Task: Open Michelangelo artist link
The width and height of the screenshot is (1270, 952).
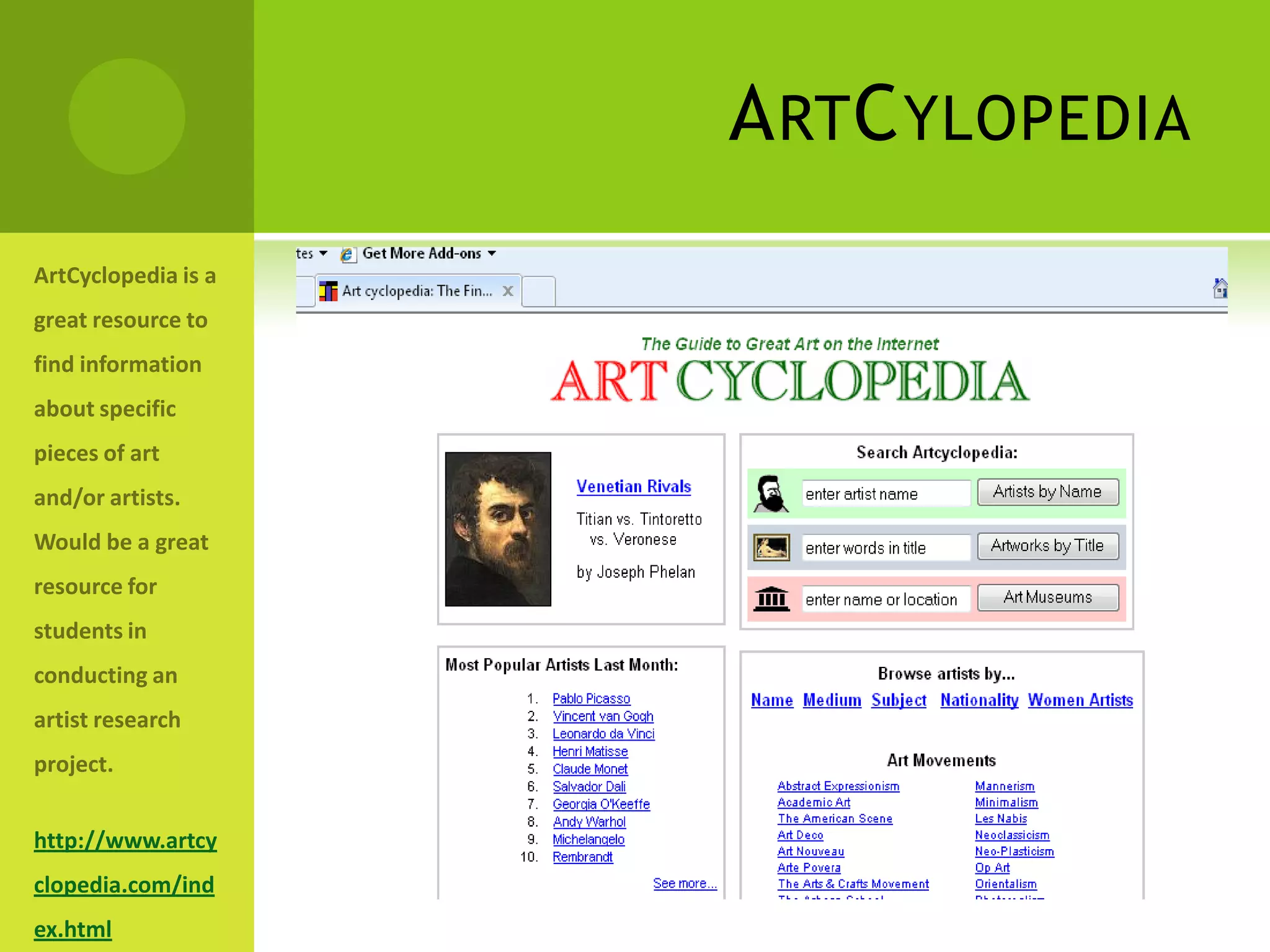Action: 588,839
